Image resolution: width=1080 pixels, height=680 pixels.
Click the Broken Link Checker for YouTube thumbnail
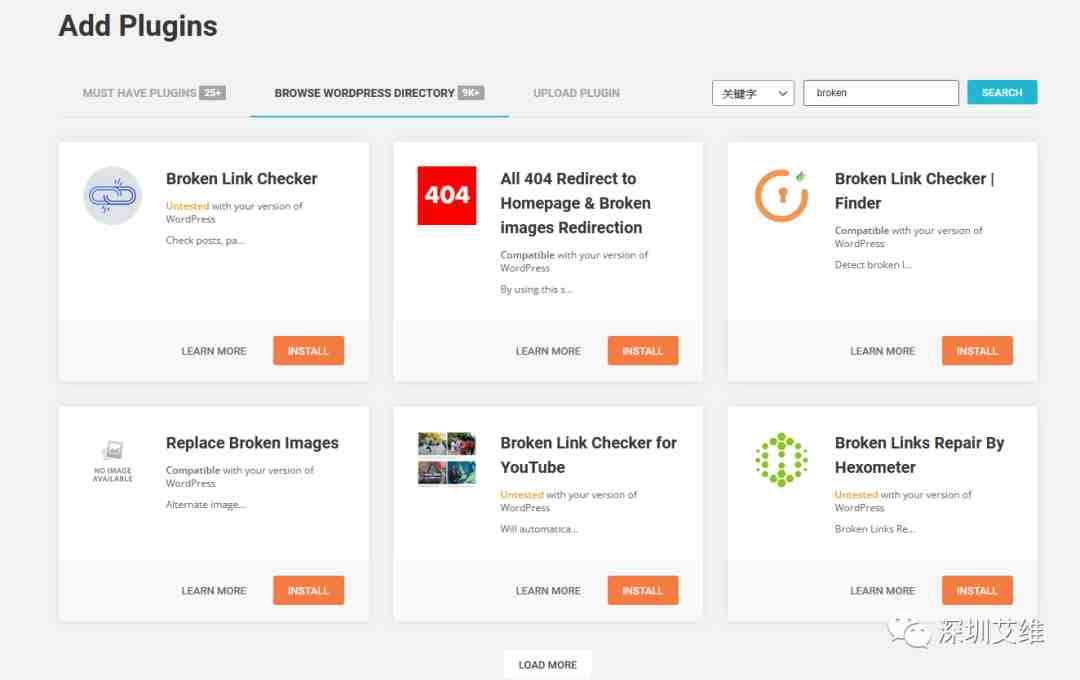coord(446,458)
